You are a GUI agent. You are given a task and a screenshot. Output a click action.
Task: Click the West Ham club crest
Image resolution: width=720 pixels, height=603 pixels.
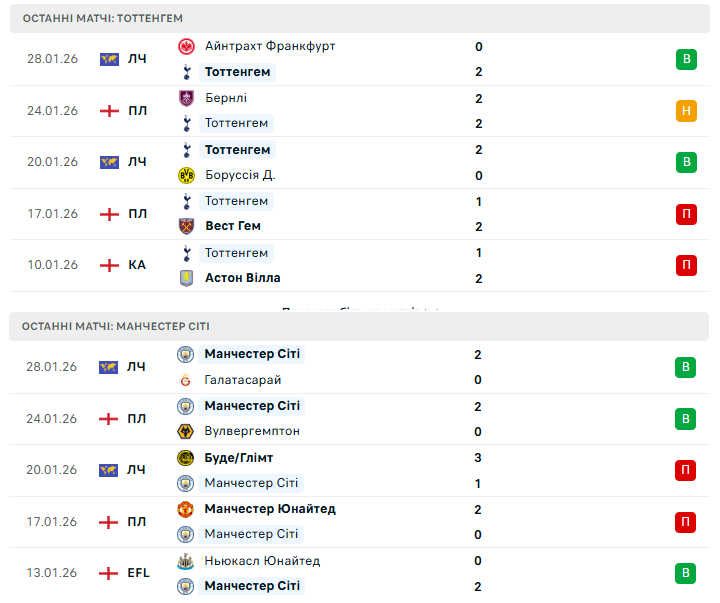click(x=186, y=226)
